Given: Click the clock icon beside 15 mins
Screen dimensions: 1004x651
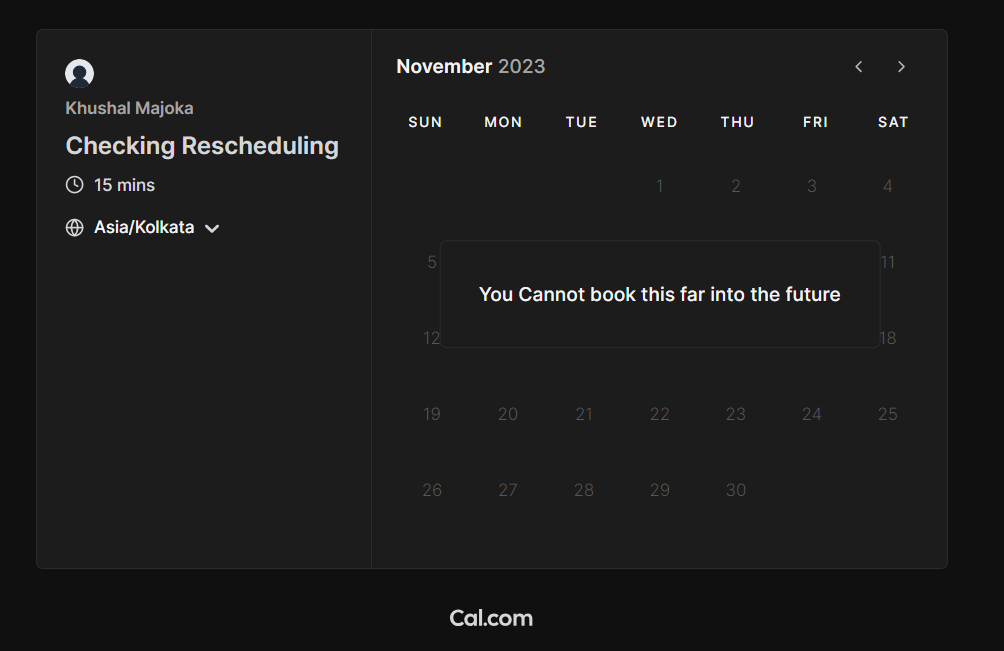Looking at the screenshot, I should point(73,184).
